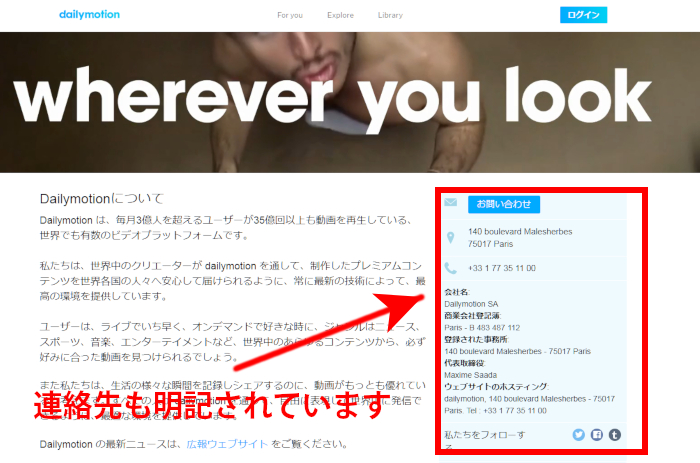The width and height of the screenshot is (700, 463).
Task: Click the 商業会社登記簿 label
Action: point(473,316)
